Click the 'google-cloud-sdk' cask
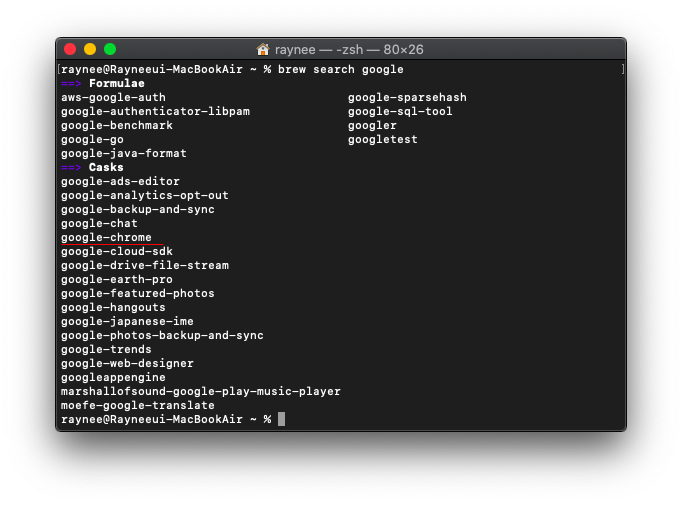Image resolution: width=682 pixels, height=505 pixels. pos(117,251)
